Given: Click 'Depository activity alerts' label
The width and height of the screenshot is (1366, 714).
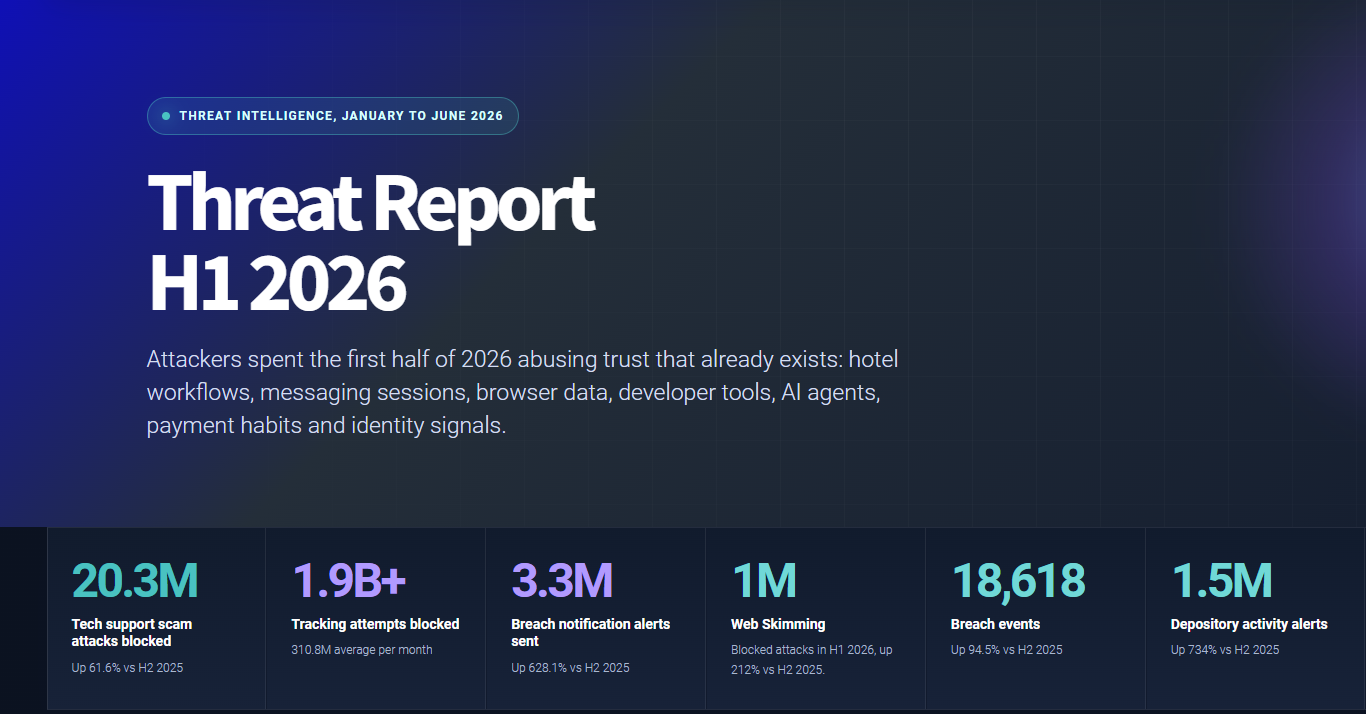Looking at the screenshot, I should coord(1249,624).
